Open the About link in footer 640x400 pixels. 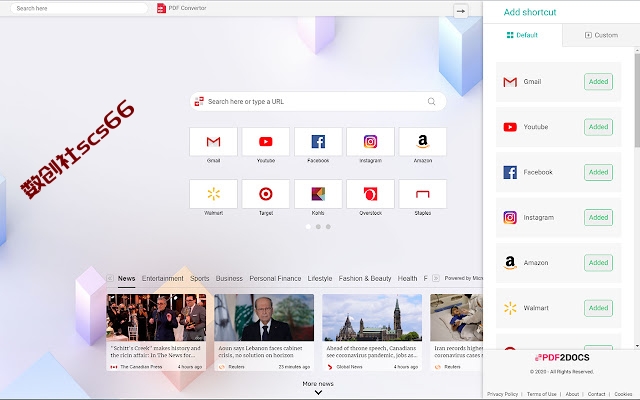click(572, 394)
